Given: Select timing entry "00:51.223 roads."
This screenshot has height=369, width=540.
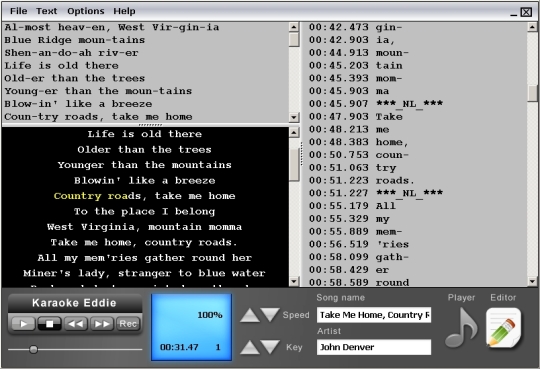Looking at the screenshot, I should click(362, 180).
